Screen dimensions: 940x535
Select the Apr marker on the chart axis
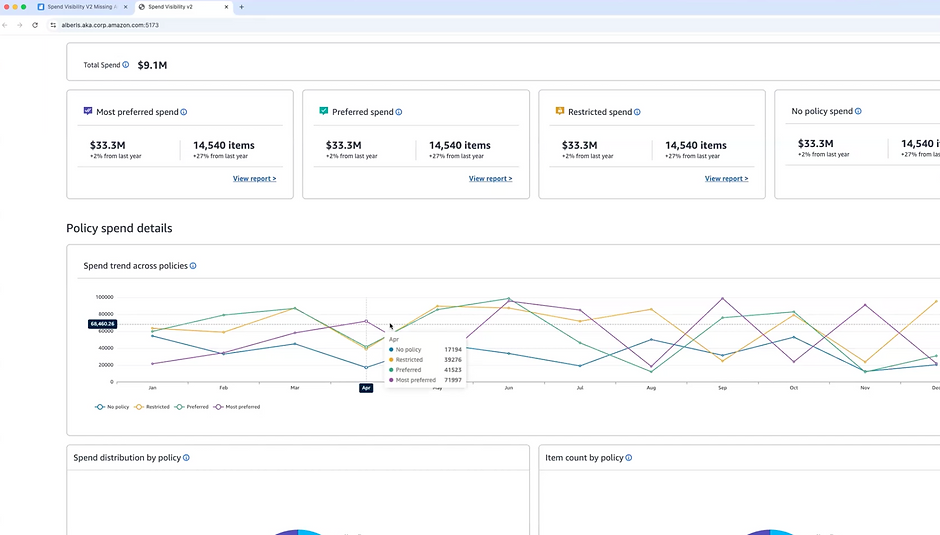click(366, 388)
